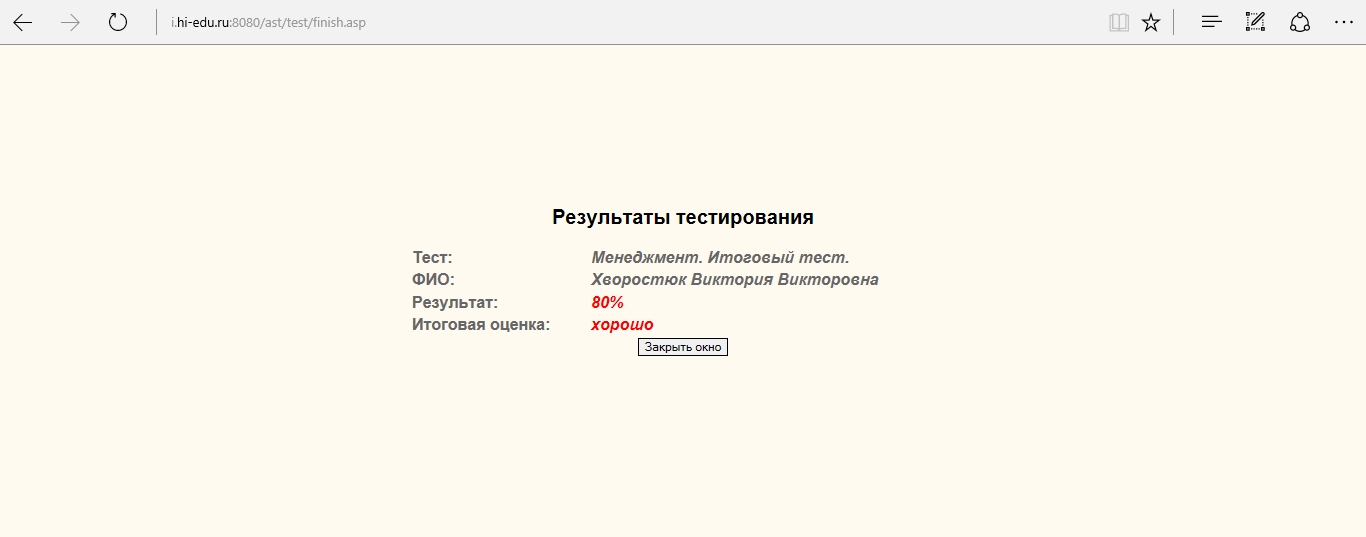
Task: Click the Результат: label
Action: [x=455, y=302]
